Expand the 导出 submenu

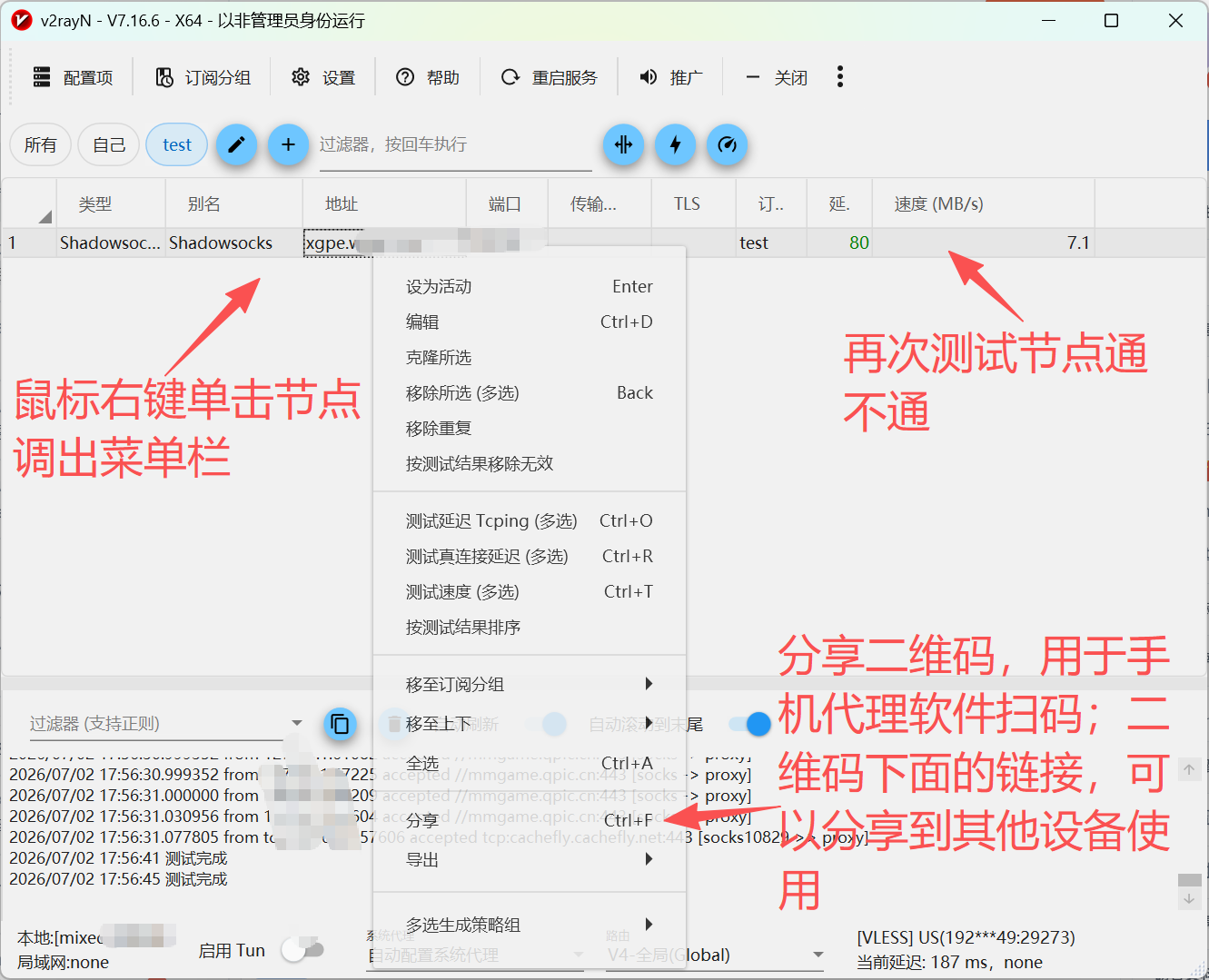tap(529, 859)
